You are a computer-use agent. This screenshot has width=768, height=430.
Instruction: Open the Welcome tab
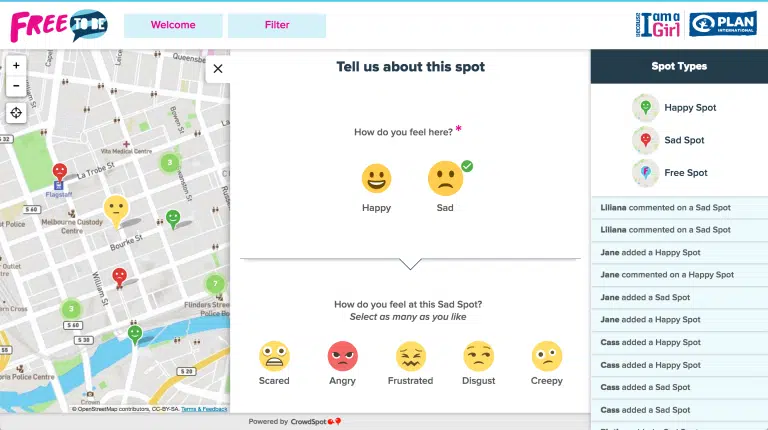173,25
